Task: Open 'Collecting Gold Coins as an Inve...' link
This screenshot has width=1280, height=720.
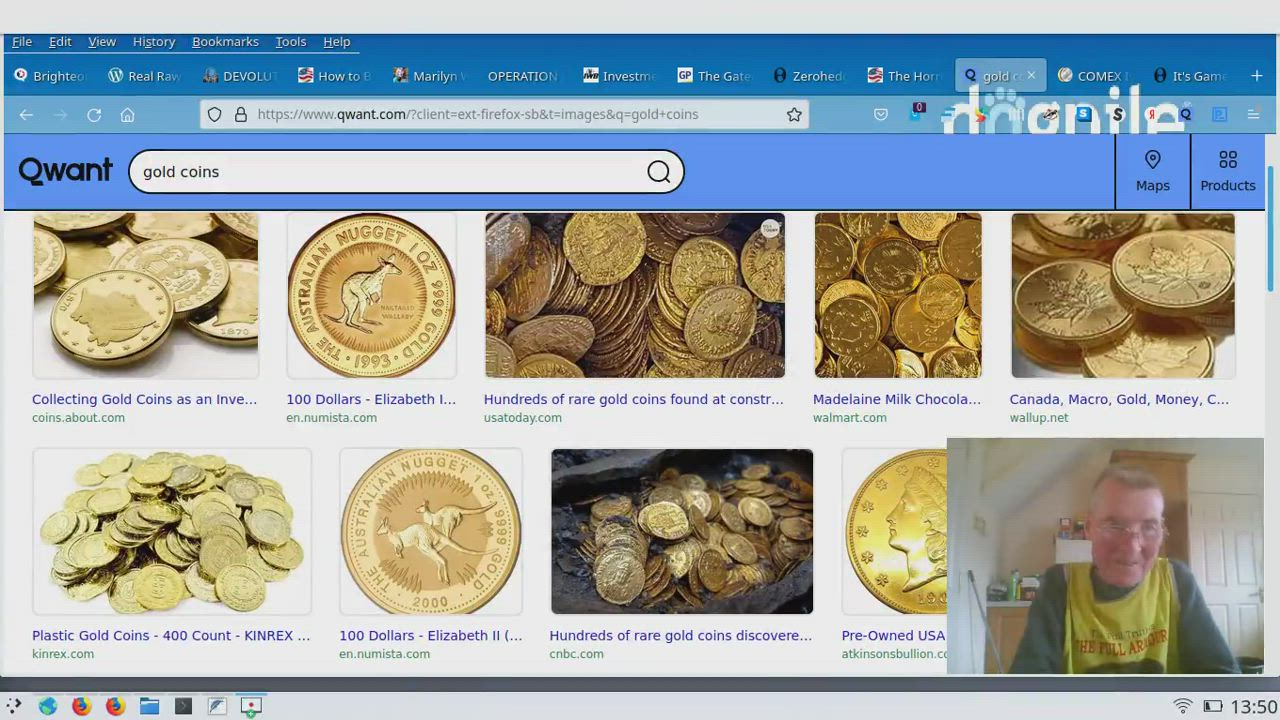Action: tap(144, 399)
